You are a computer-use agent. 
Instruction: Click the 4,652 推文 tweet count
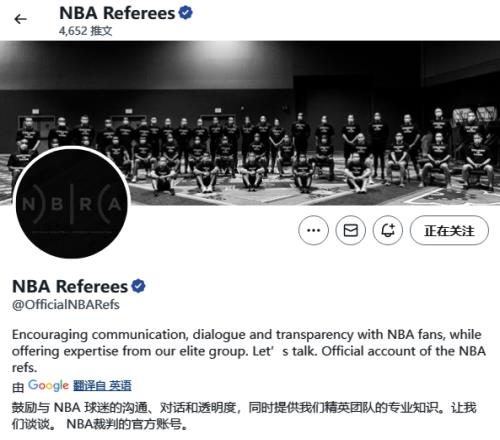85,31
